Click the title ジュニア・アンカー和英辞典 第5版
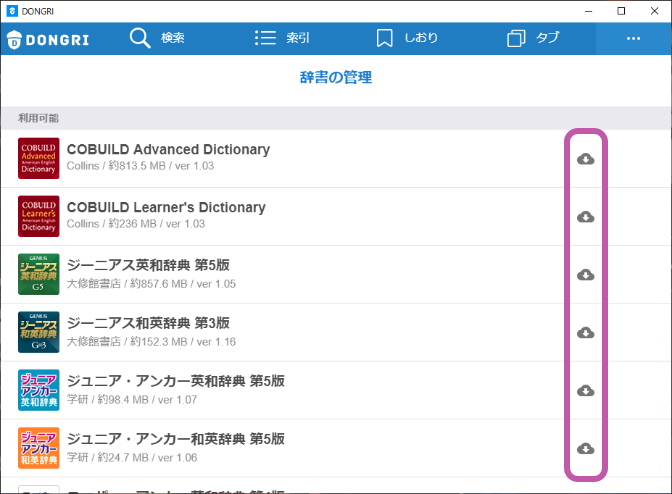 (176, 439)
